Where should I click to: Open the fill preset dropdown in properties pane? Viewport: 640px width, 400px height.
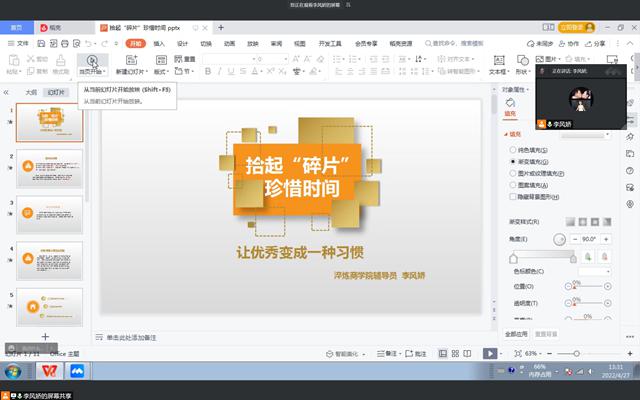click(x=585, y=135)
